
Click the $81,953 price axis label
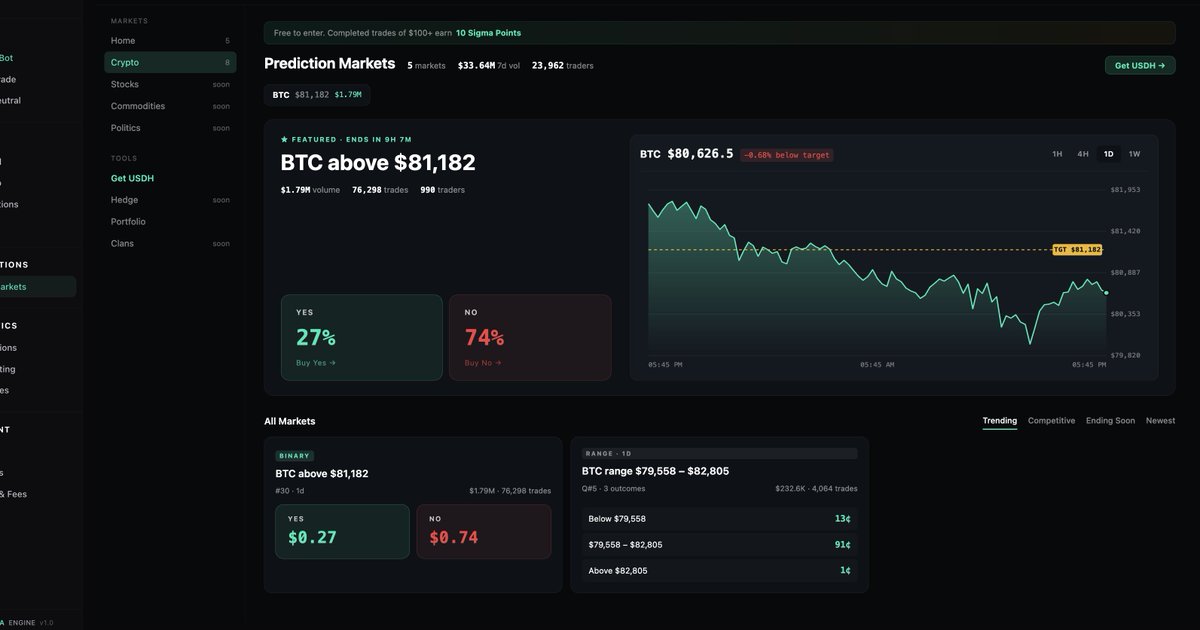click(1125, 189)
